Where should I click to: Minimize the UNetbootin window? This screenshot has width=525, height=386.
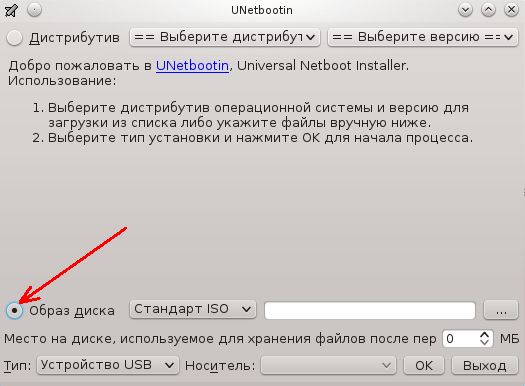pyautogui.click(x=465, y=10)
